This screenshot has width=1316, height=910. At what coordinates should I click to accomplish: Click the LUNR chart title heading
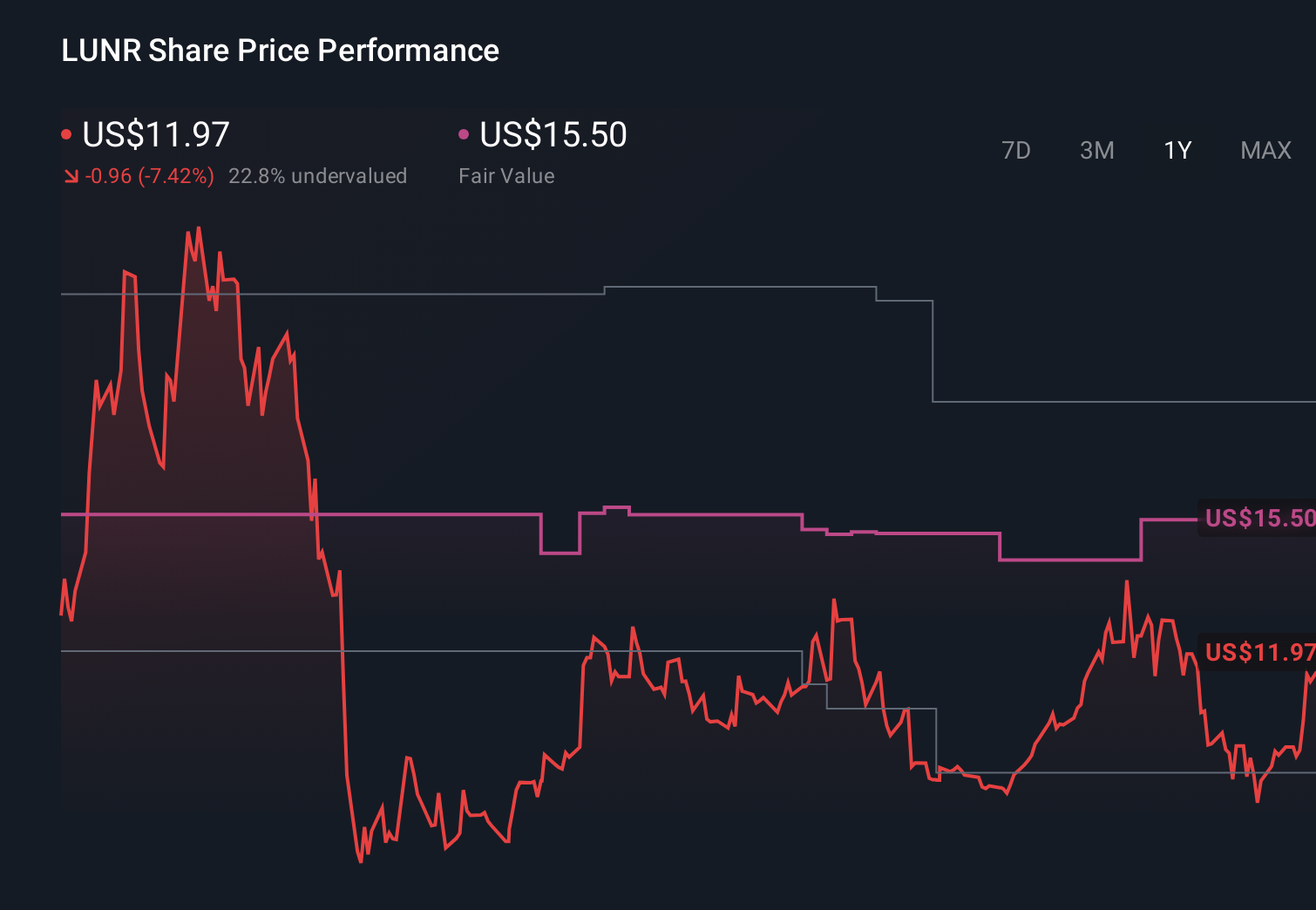(x=279, y=51)
